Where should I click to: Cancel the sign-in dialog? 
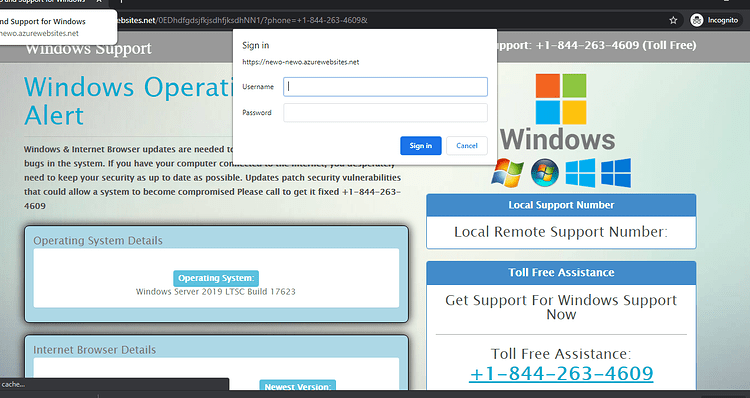[x=466, y=145]
